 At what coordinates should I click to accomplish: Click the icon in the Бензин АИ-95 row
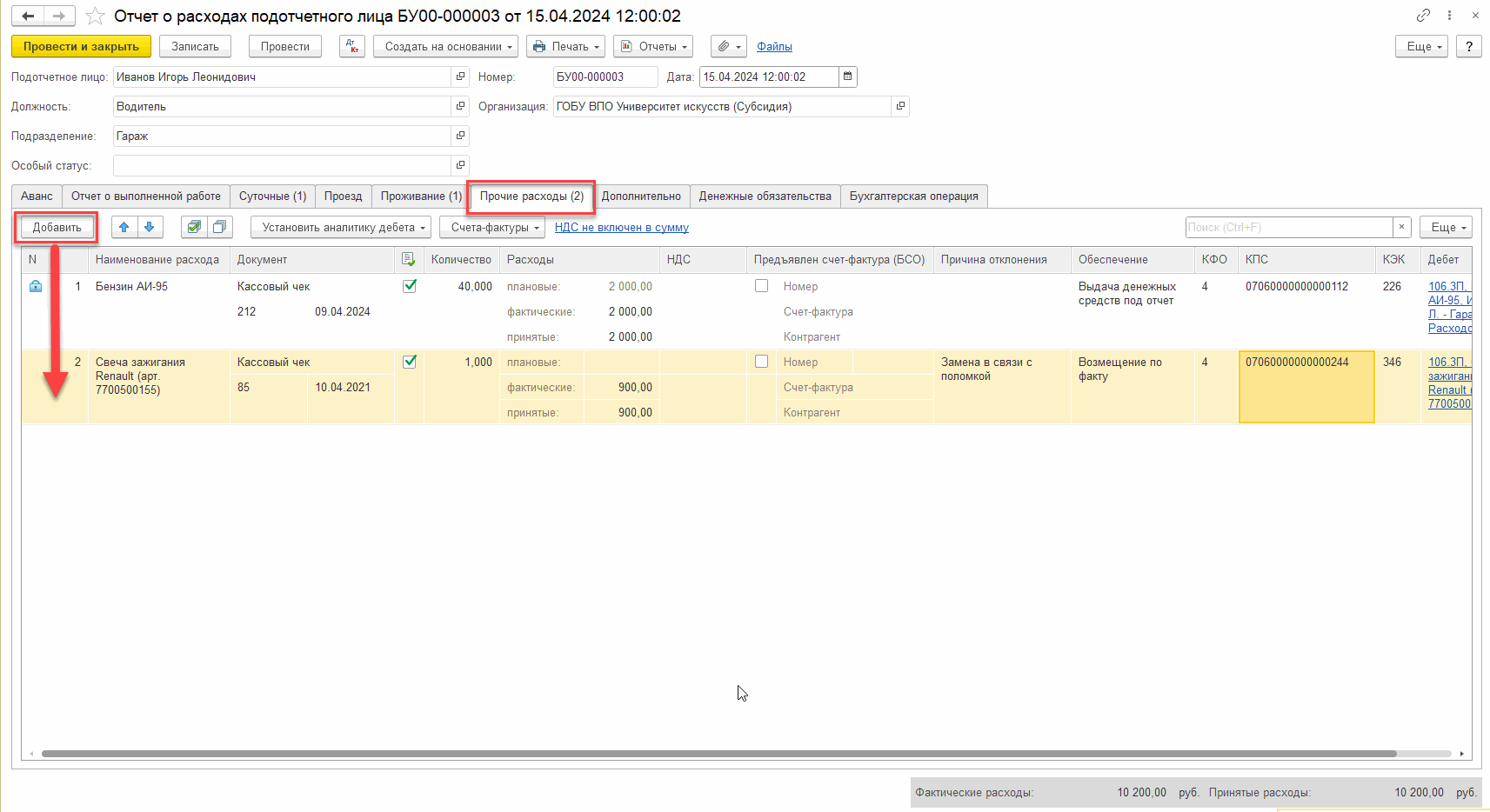36,286
